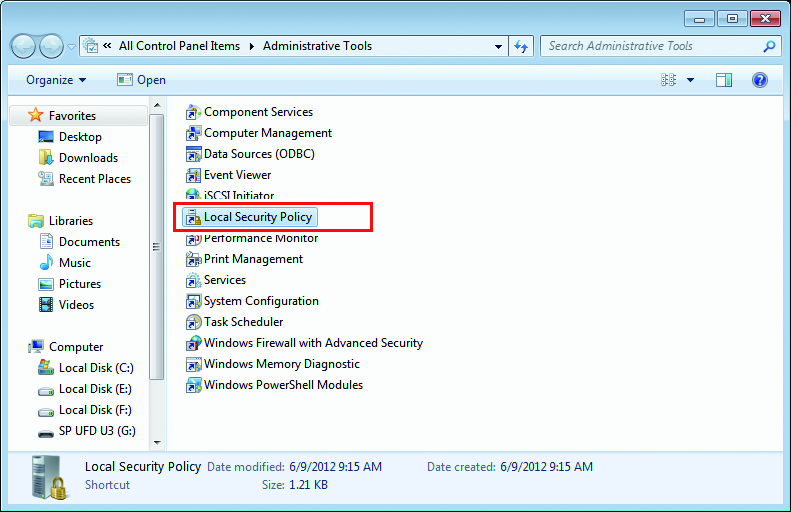Select the Print Management icon

click(194, 259)
